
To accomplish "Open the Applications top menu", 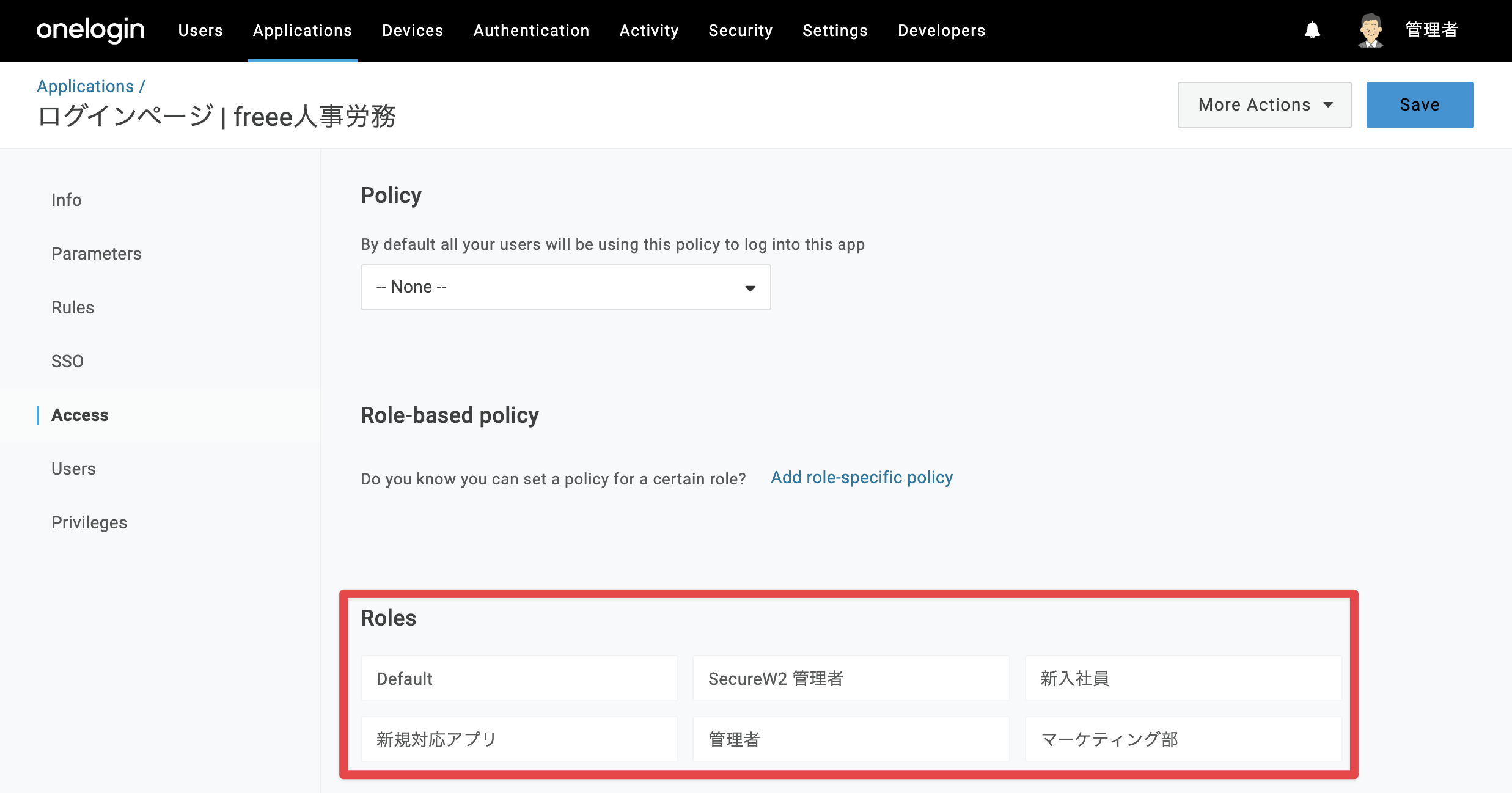I will click(303, 31).
